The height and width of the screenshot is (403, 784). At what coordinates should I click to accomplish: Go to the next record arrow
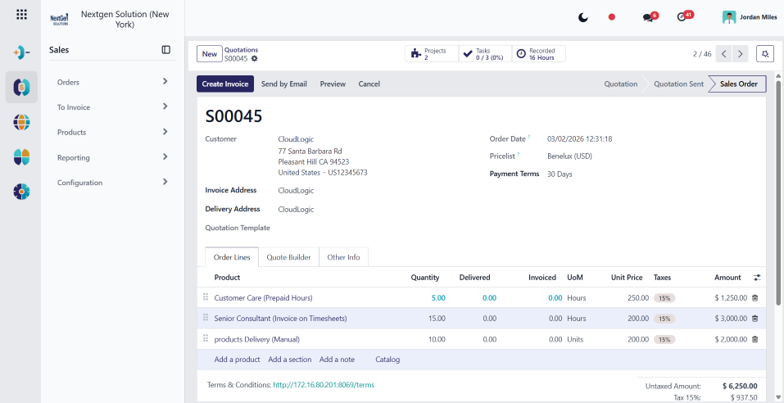[740, 54]
